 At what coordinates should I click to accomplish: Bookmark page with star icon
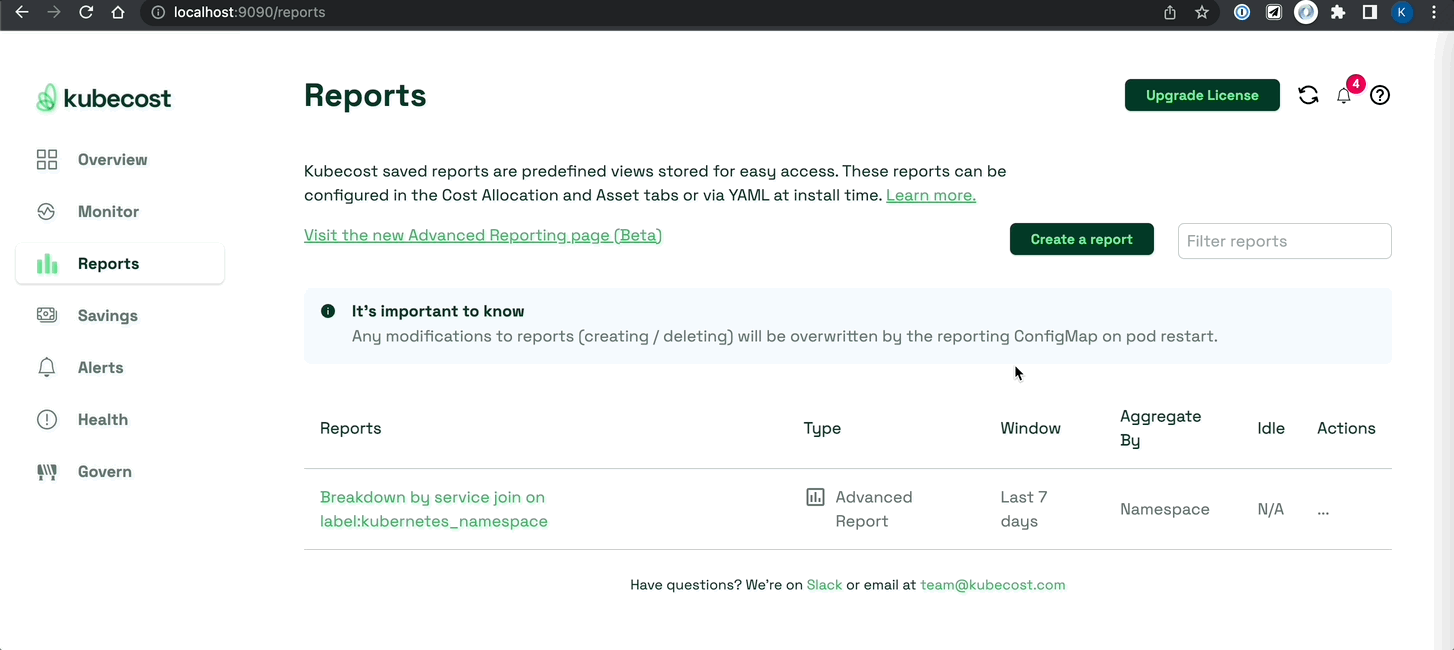(x=1202, y=12)
